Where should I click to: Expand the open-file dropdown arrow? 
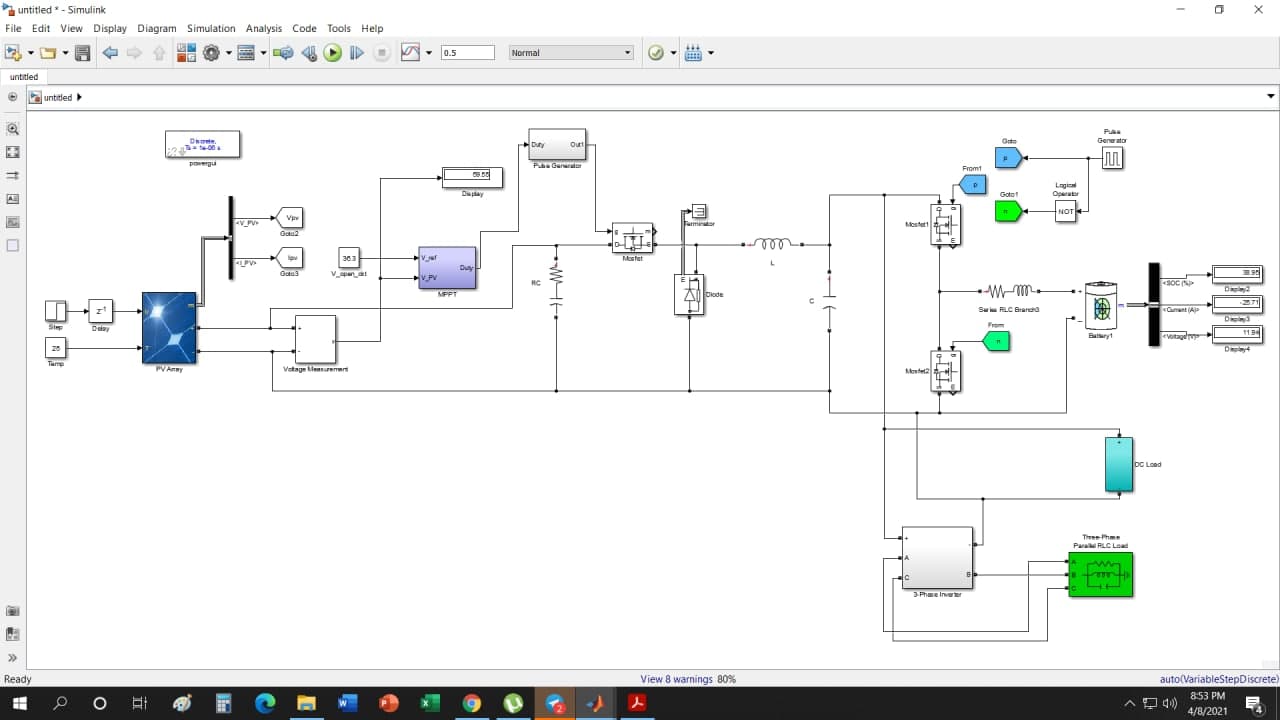[x=64, y=52]
